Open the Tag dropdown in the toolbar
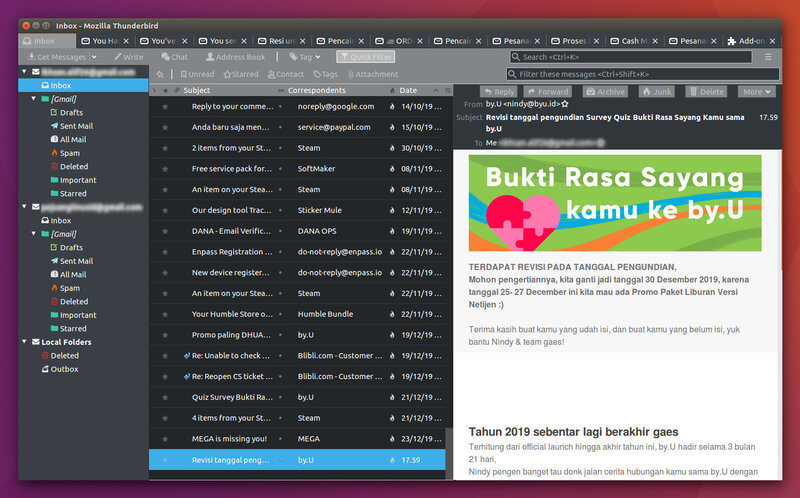The image size is (800, 498). pyautogui.click(x=305, y=57)
